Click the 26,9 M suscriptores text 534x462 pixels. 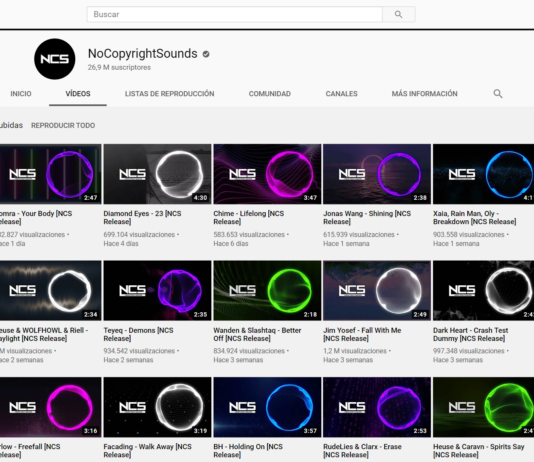(x=119, y=67)
